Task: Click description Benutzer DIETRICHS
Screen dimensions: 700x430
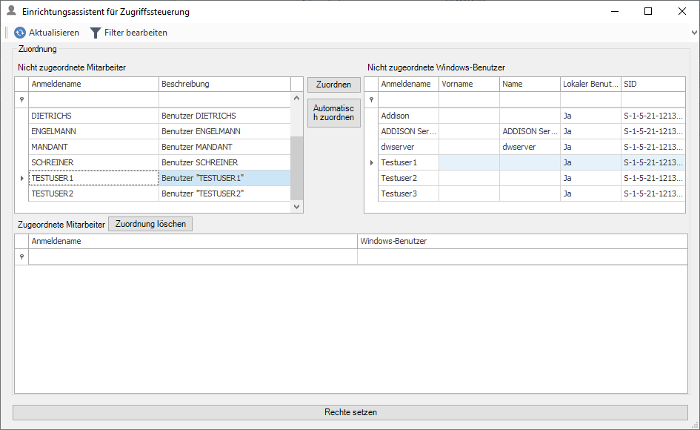Action: tap(199, 116)
